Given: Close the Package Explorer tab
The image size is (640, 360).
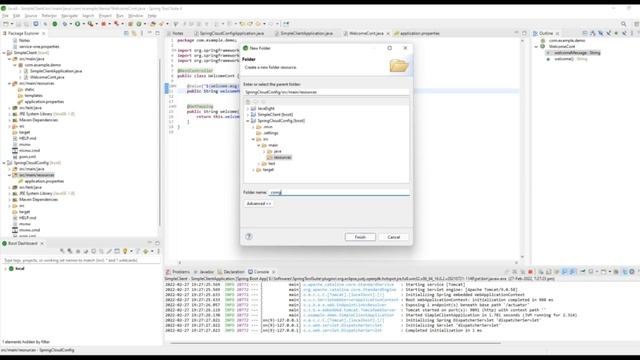Looking at the screenshot, I should coord(44,33).
